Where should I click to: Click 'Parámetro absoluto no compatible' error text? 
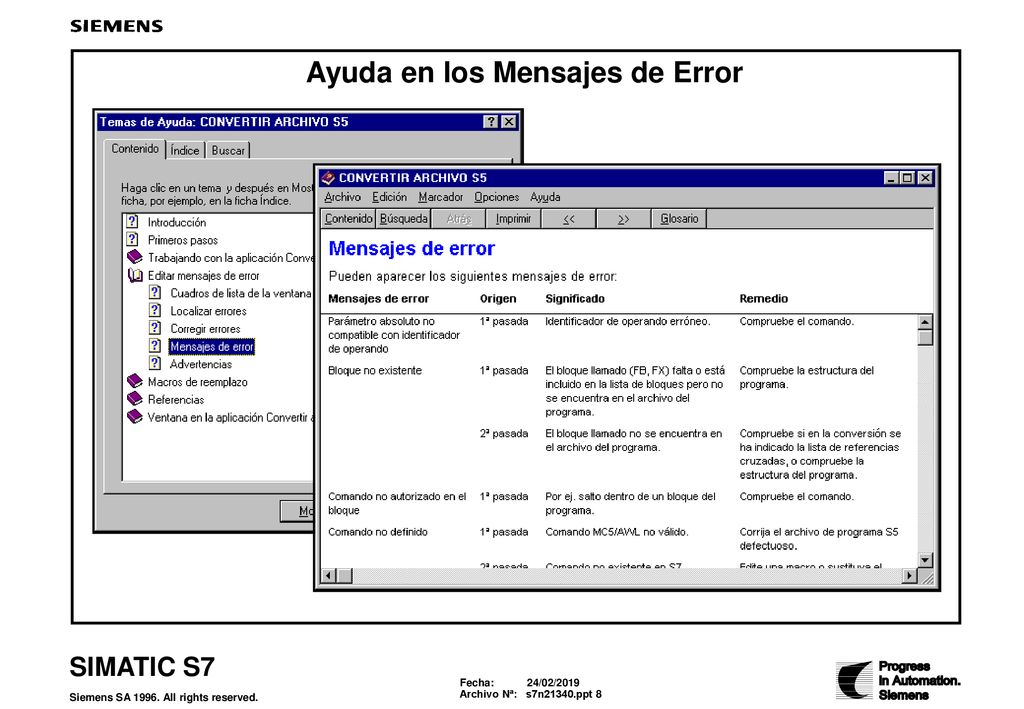pos(394,335)
